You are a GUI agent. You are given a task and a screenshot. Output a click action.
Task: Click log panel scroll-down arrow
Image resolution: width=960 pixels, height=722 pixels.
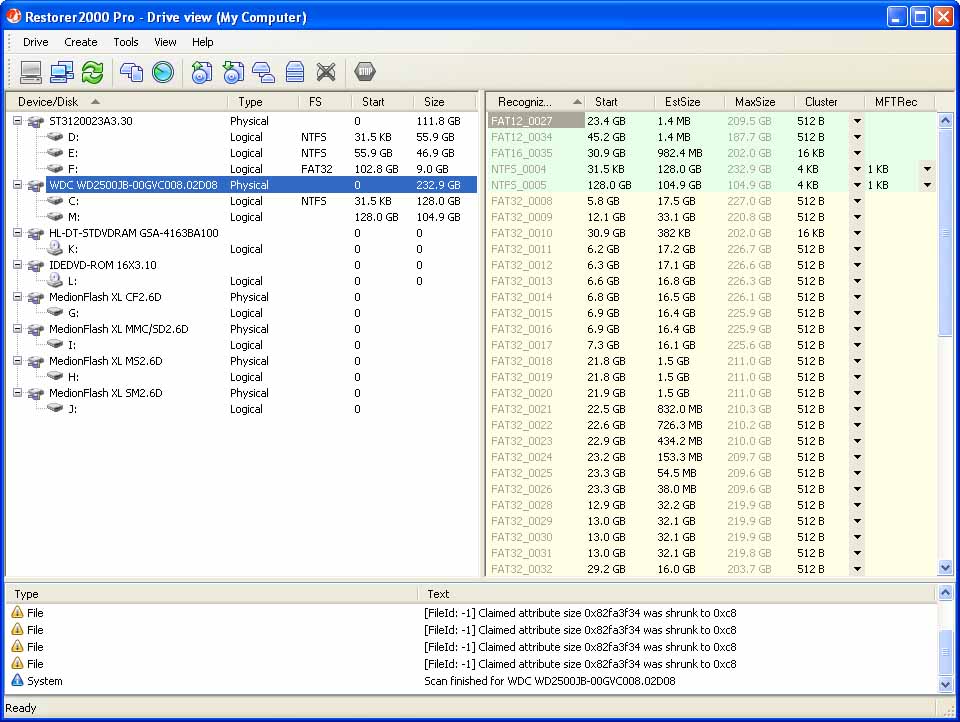point(945,684)
